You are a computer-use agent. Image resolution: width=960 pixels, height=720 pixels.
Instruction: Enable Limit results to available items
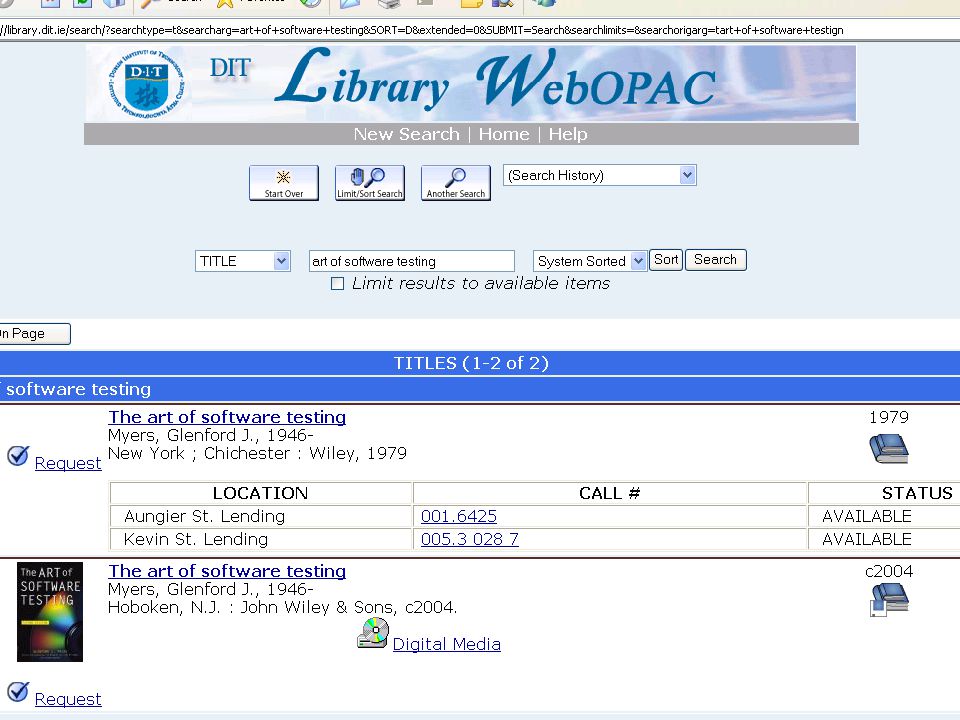337,283
